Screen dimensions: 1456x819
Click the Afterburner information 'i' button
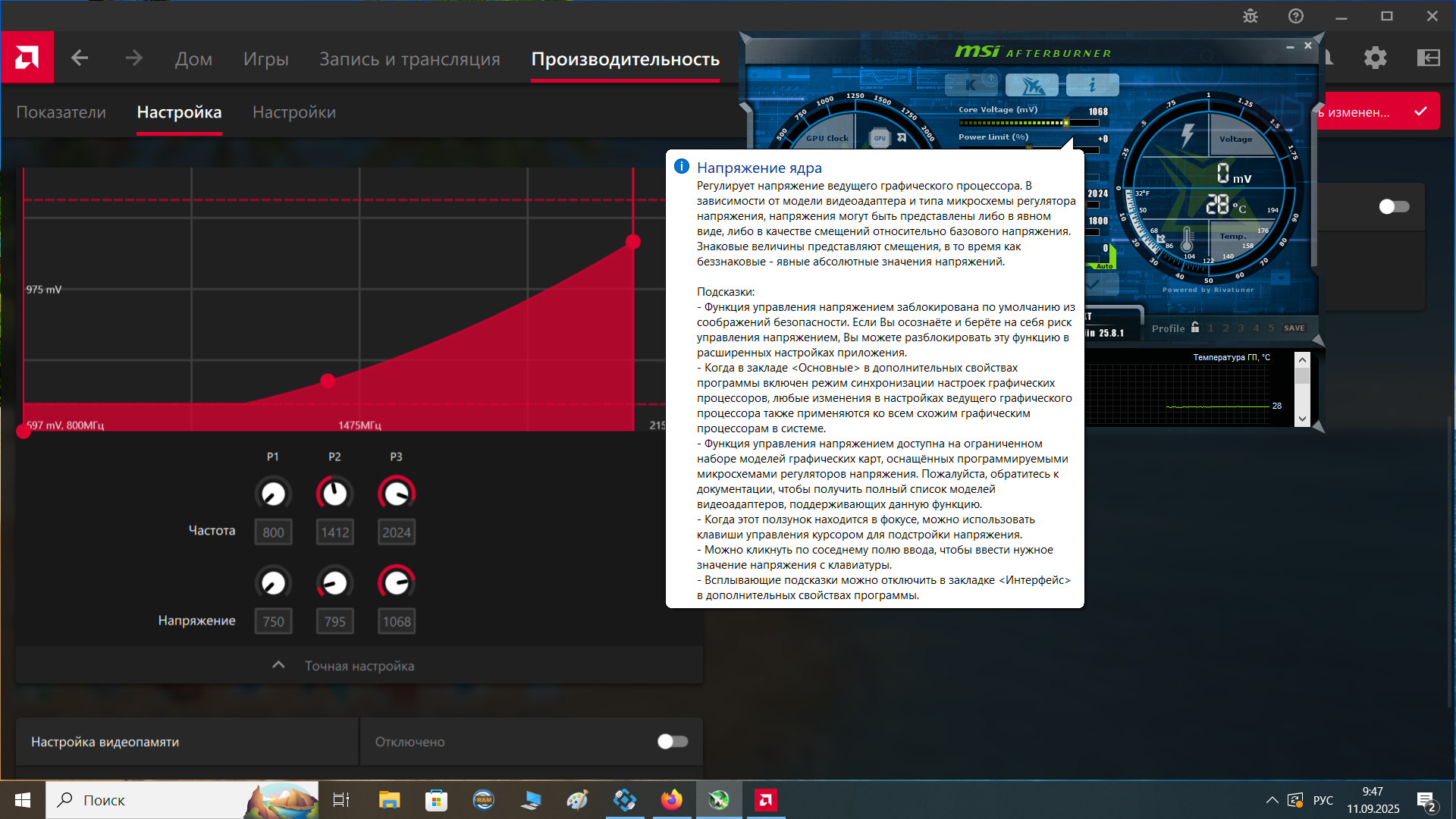pyautogui.click(x=1092, y=85)
